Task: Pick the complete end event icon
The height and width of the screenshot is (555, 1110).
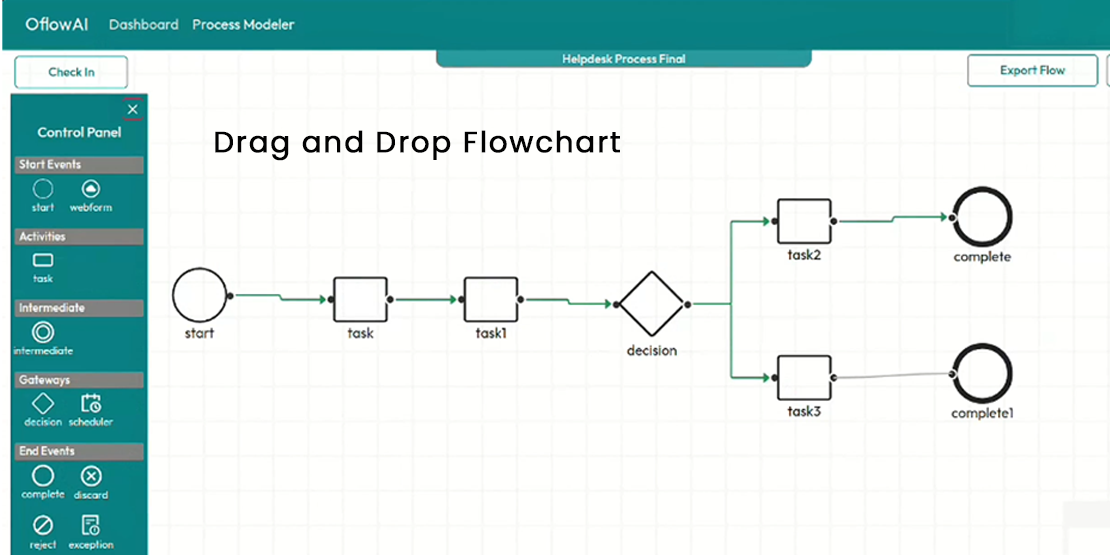Action: click(x=43, y=477)
